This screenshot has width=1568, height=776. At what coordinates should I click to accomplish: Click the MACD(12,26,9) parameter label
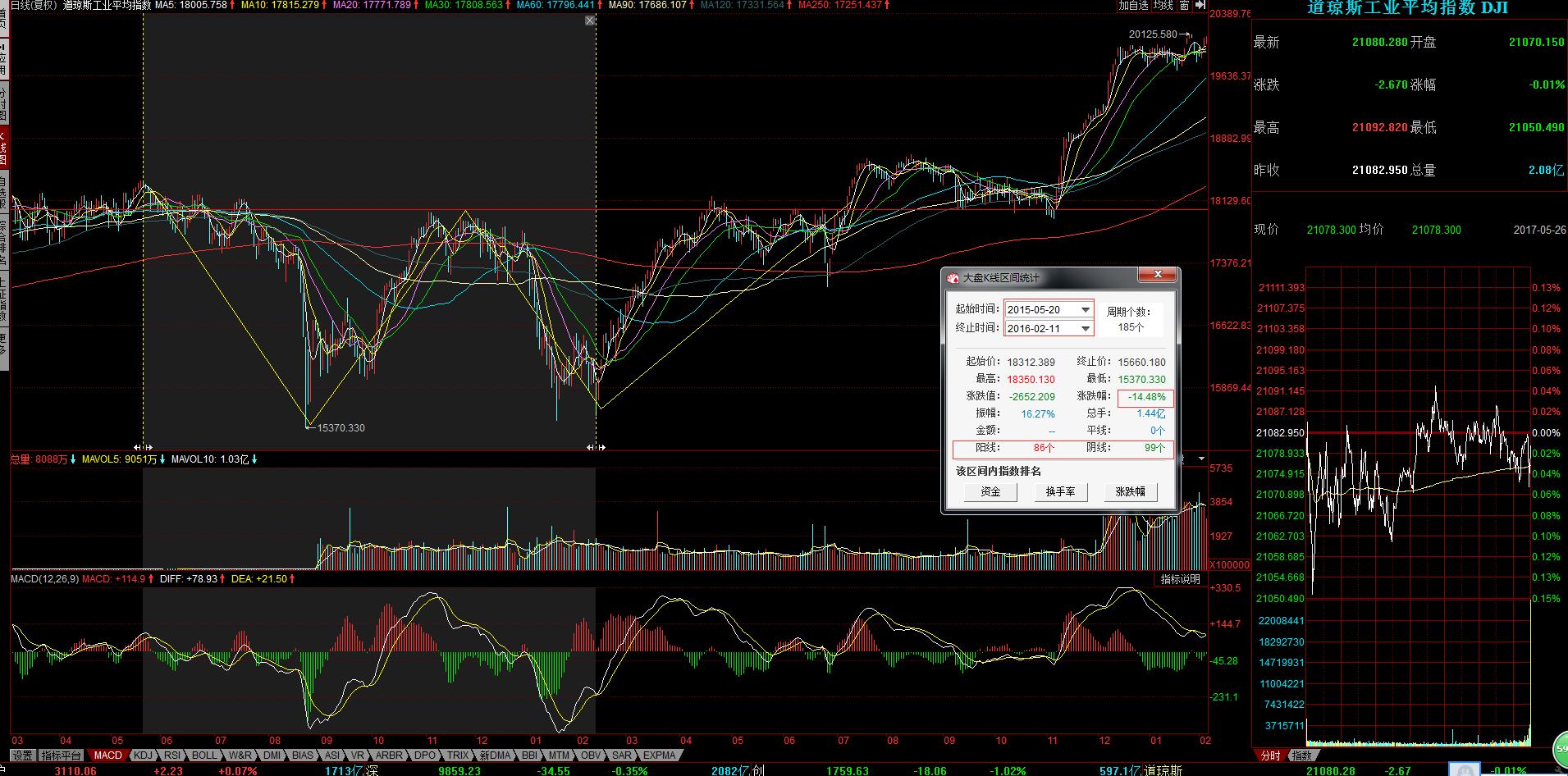45,579
